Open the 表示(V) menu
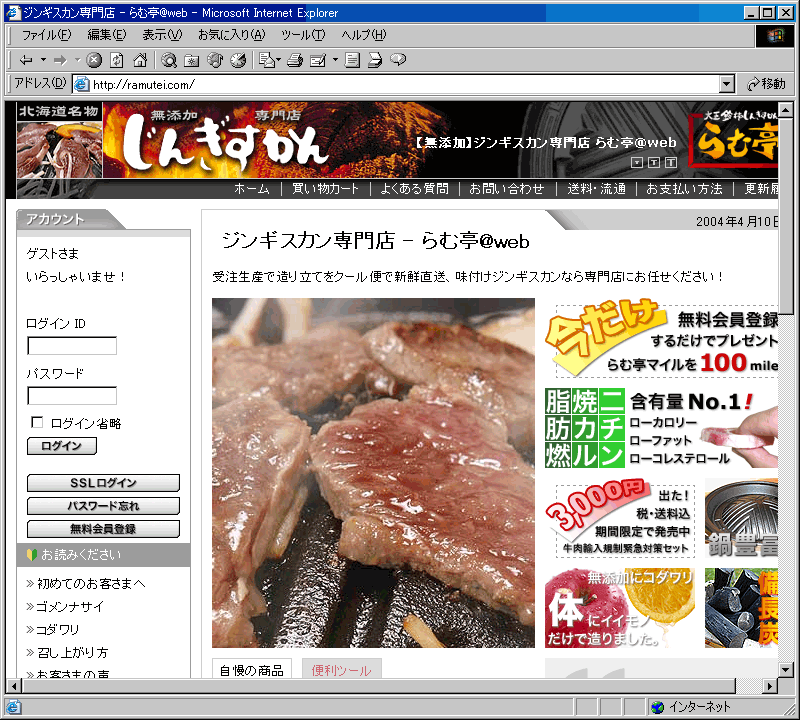 point(162,35)
